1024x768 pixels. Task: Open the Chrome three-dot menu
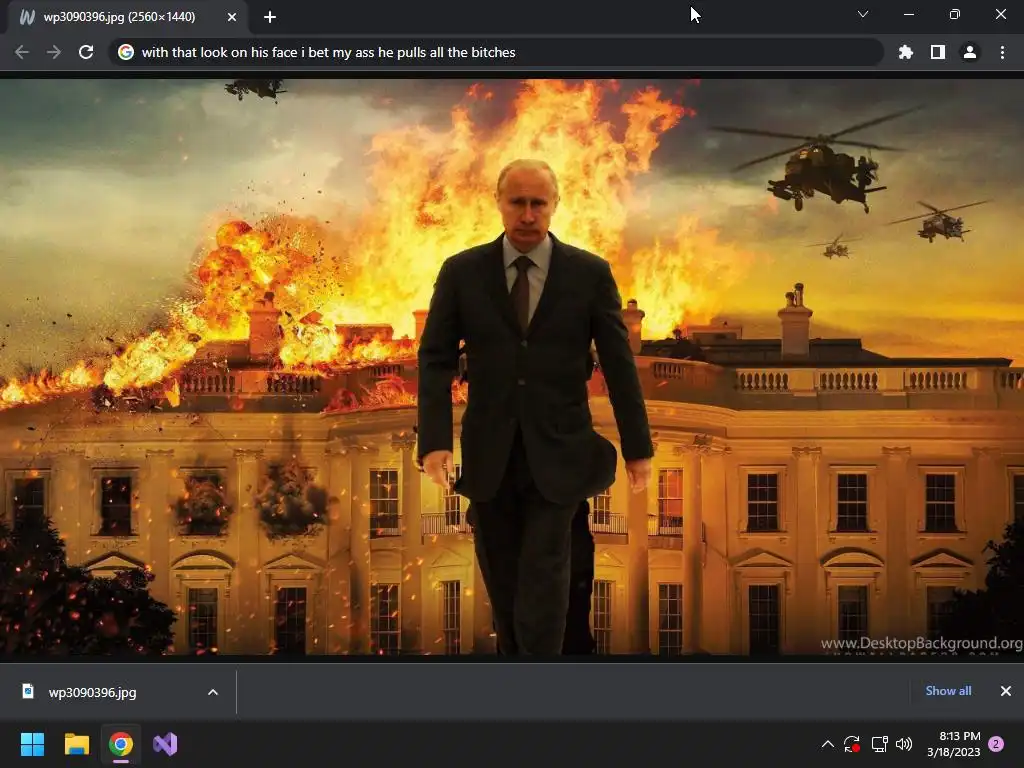point(1002,52)
